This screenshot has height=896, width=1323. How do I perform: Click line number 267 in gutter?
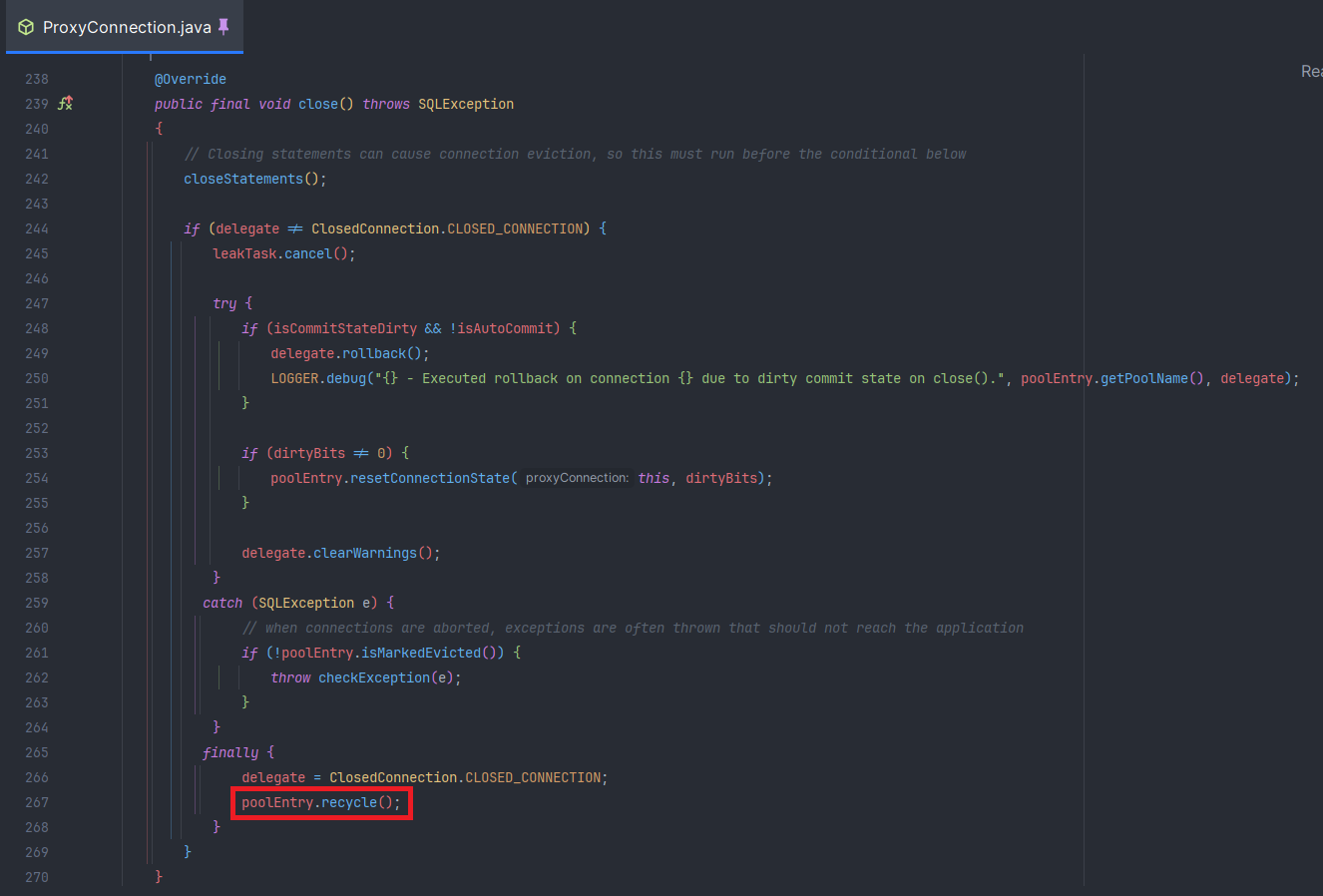tap(37, 802)
